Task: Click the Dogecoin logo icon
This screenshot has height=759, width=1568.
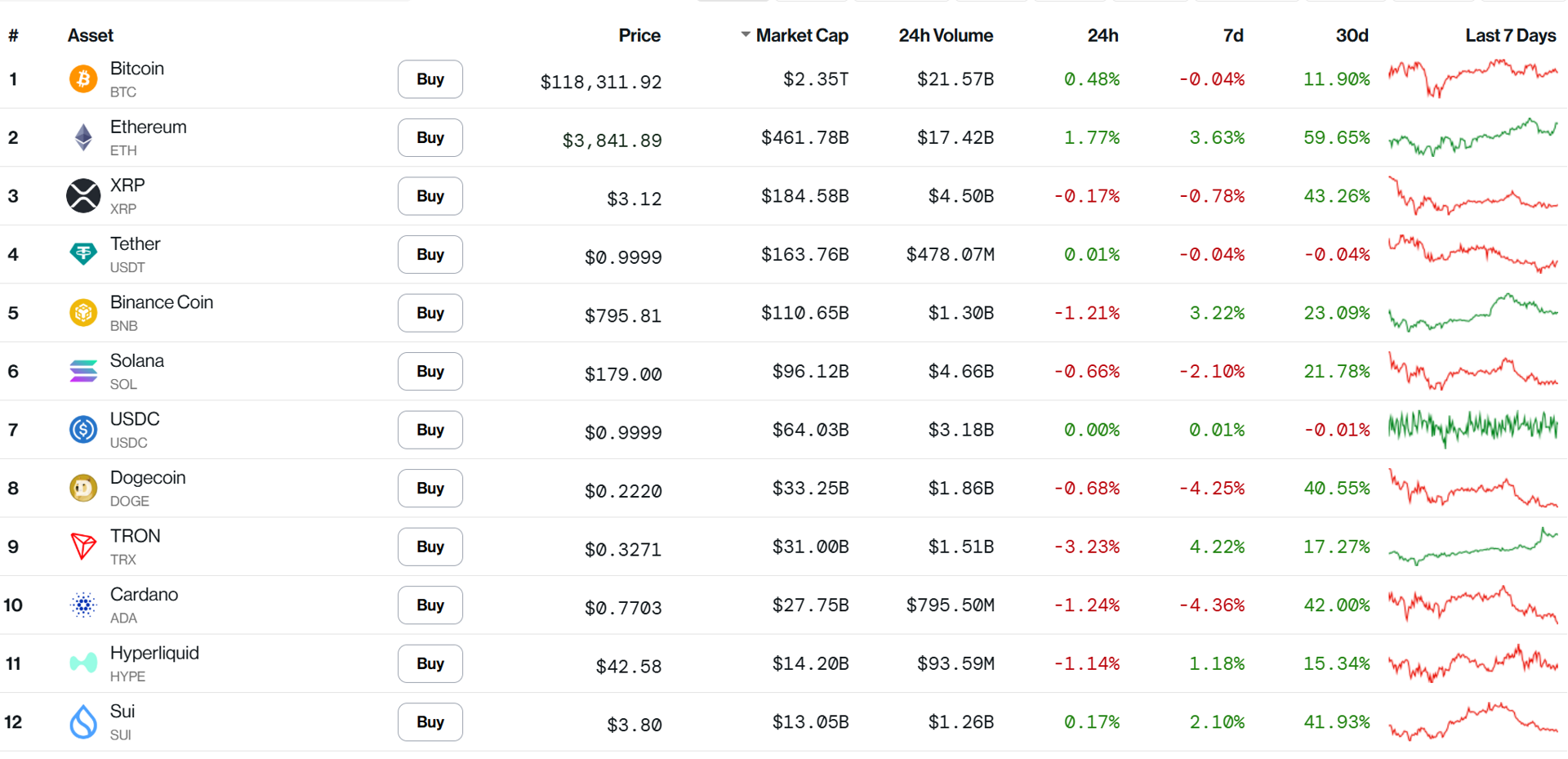Action: [x=83, y=489]
